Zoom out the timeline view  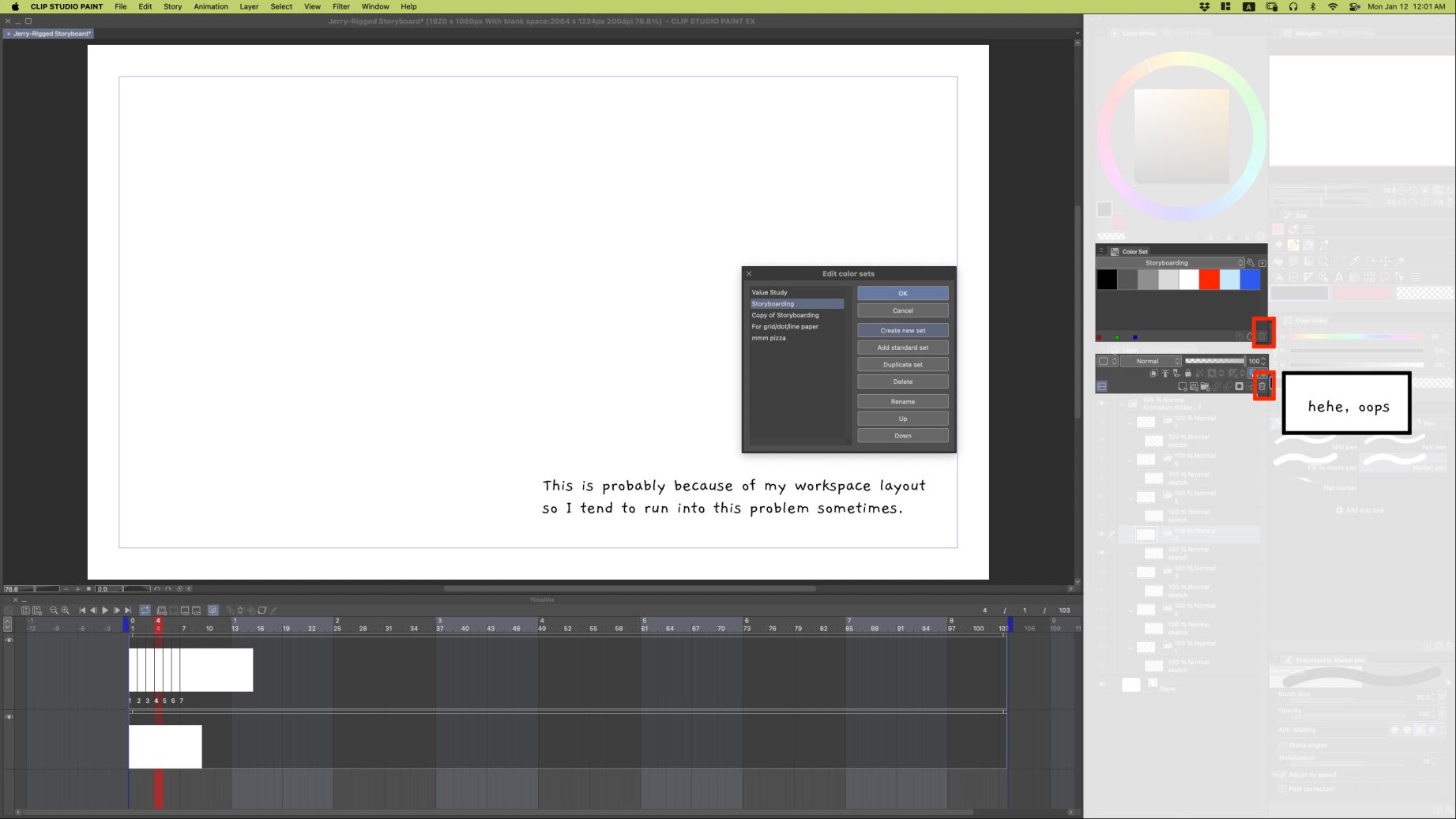(54, 610)
